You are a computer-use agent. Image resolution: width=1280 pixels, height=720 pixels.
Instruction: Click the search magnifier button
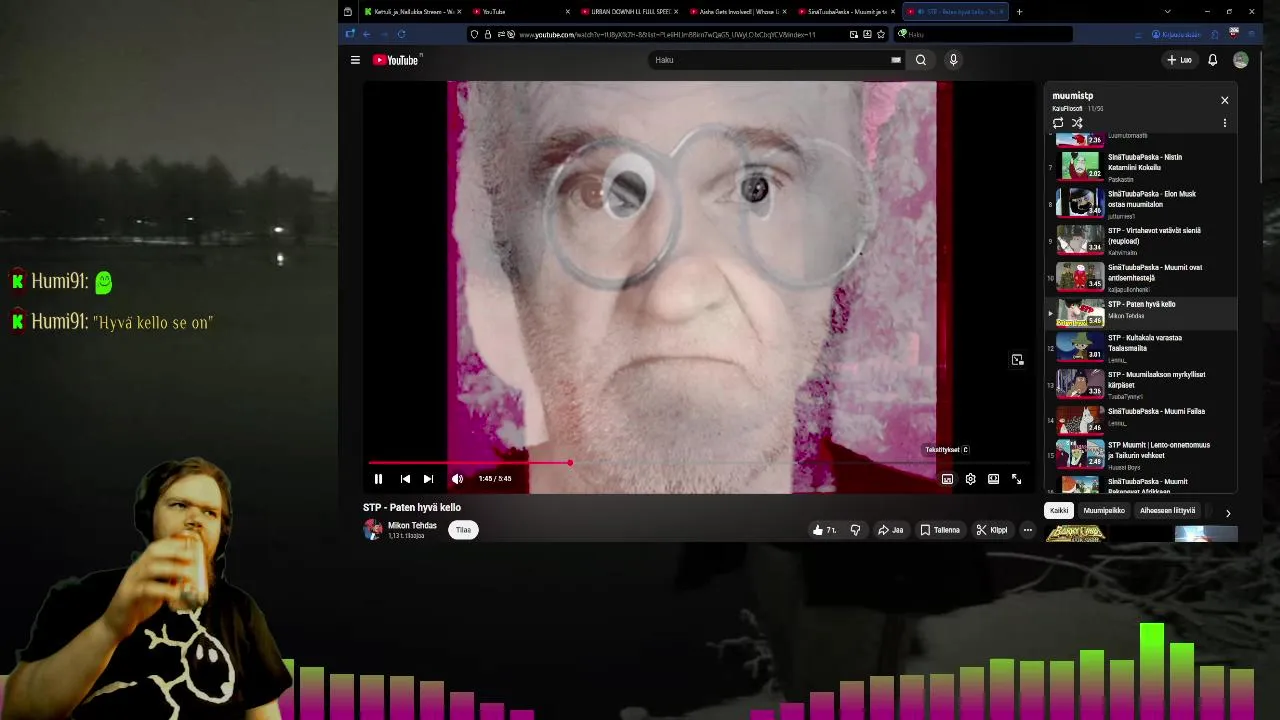(x=921, y=60)
